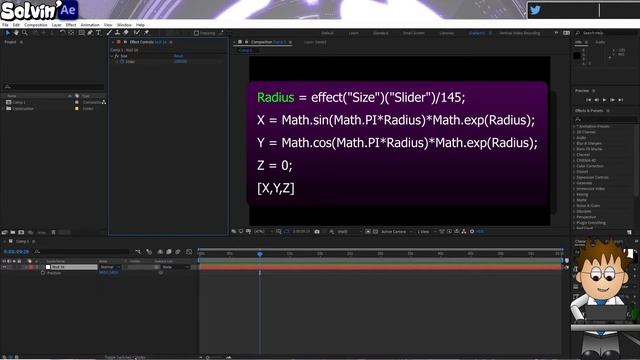Viewport: 640px width, 360px height.
Task: Switch to the Default workspace tab
Action: 327,33
